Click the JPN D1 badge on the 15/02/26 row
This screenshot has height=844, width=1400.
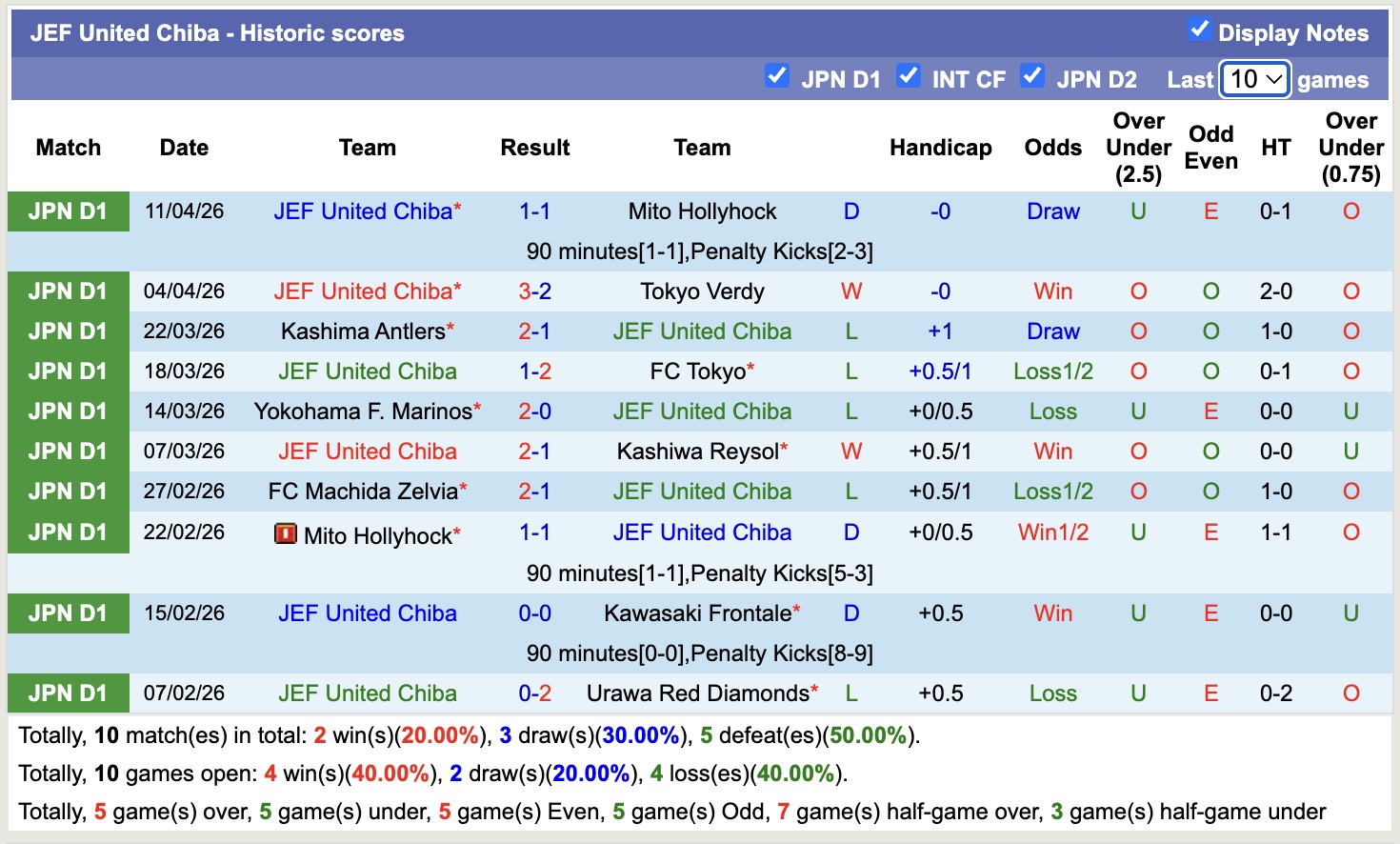point(68,613)
